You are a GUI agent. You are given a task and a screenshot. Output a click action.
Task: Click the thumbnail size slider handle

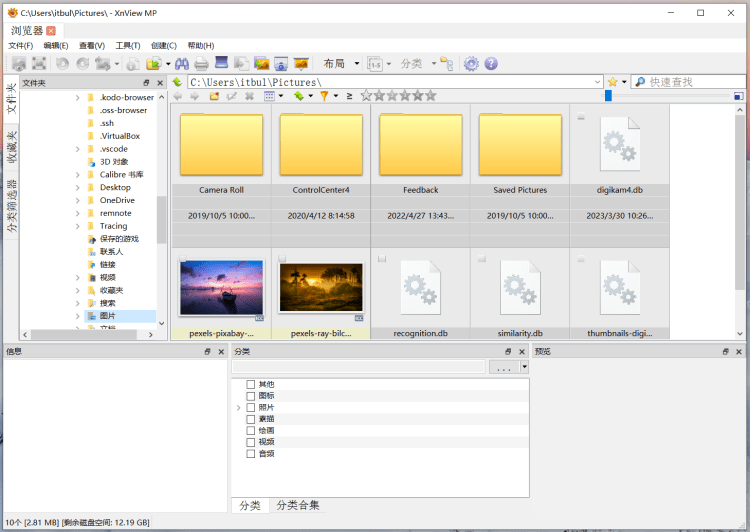[x=608, y=96]
